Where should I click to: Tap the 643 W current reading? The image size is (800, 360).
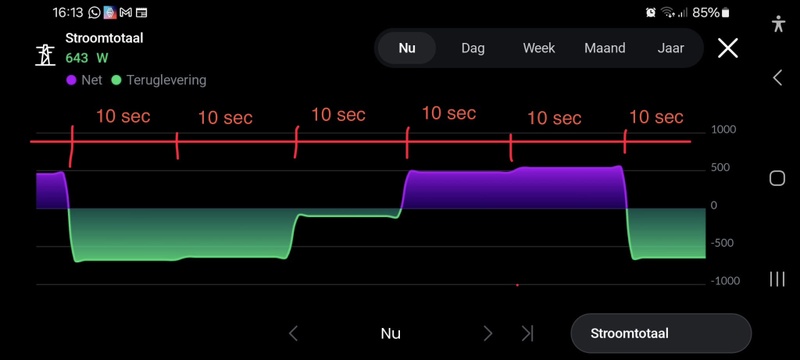(87, 58)
